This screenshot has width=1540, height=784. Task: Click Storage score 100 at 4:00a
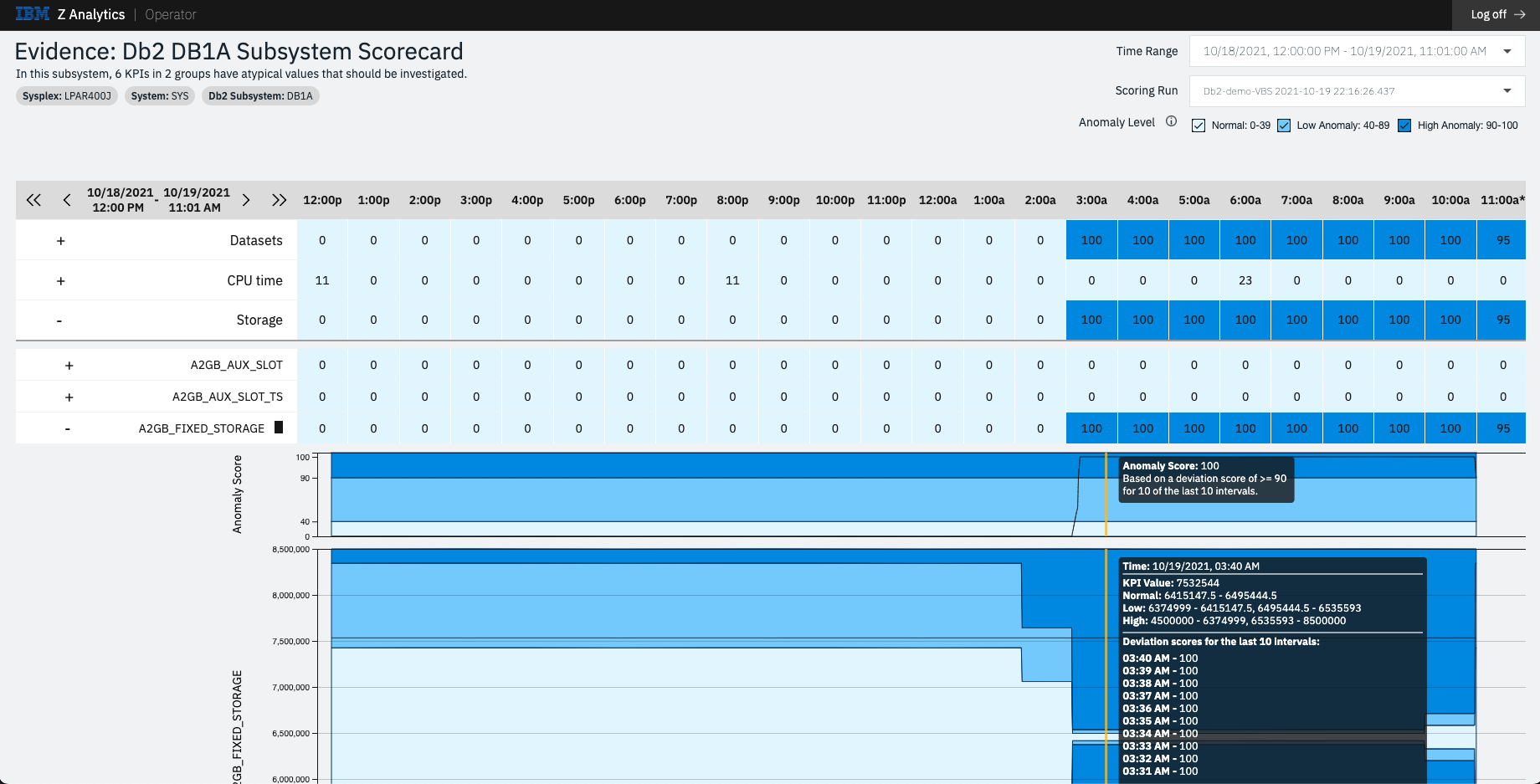1142,320
